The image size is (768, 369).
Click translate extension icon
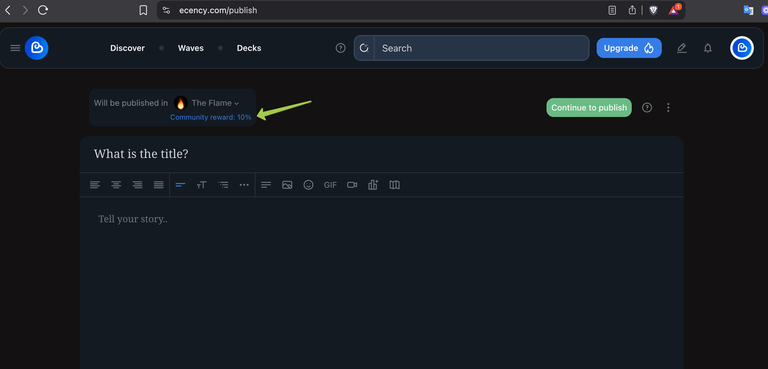(748, 10)
